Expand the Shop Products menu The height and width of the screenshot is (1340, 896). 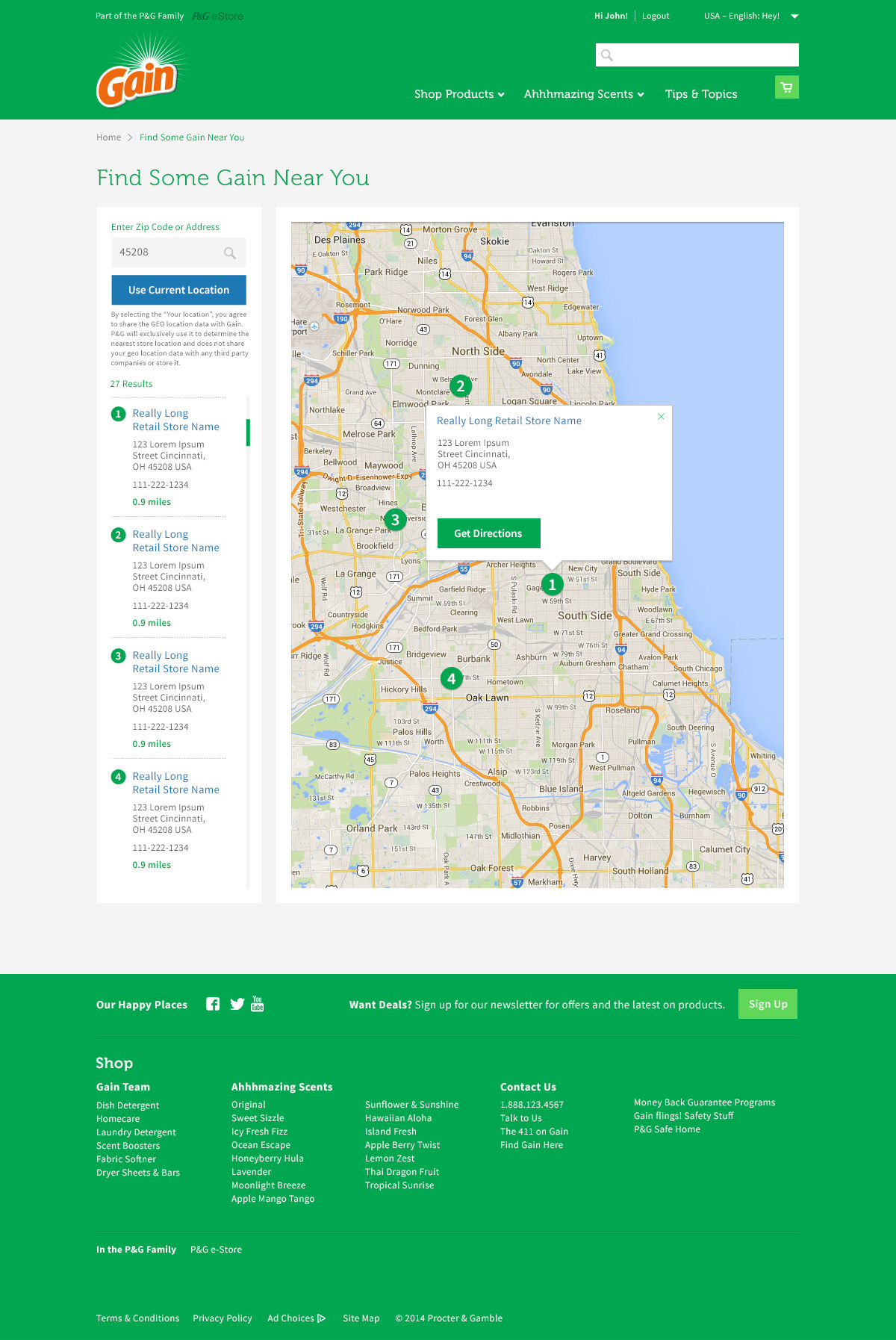click(459, 94)
